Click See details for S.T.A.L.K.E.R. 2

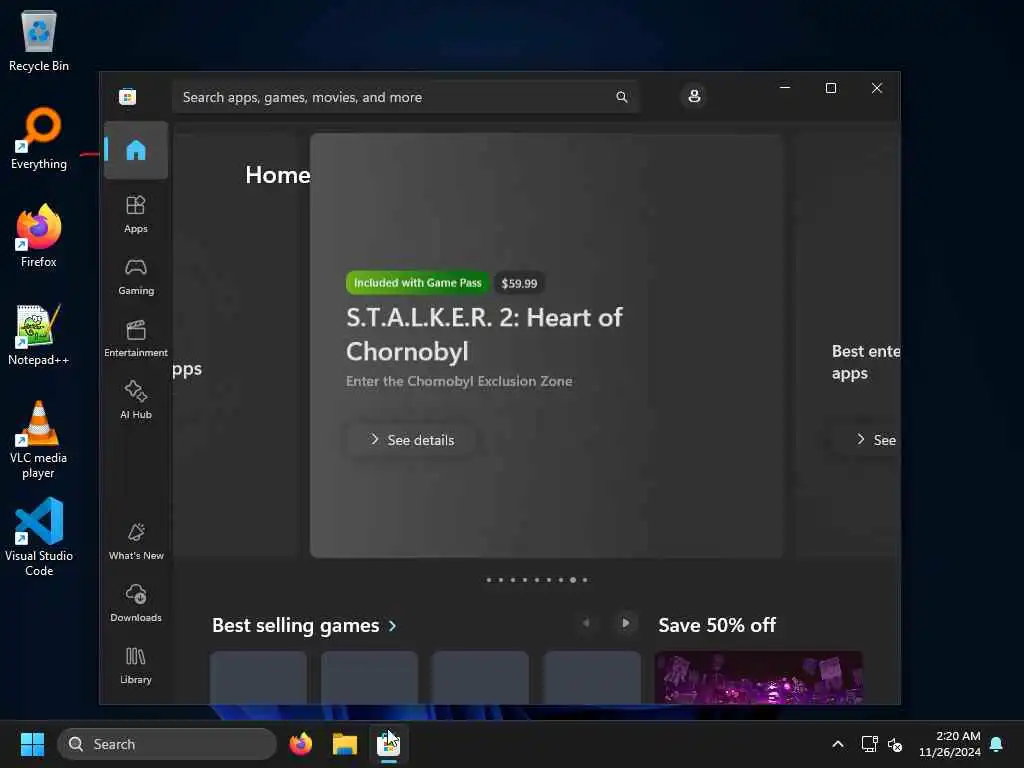pyautogui.click(x=411, y=440)
